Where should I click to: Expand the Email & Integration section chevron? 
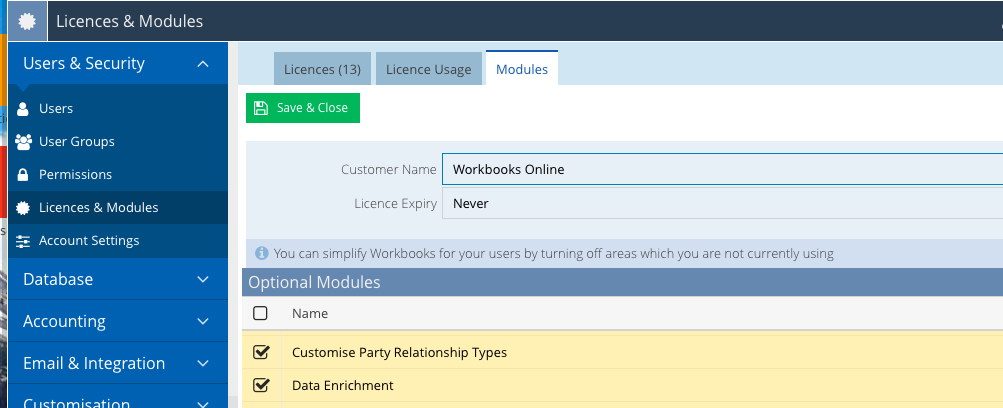pos(203,363)
